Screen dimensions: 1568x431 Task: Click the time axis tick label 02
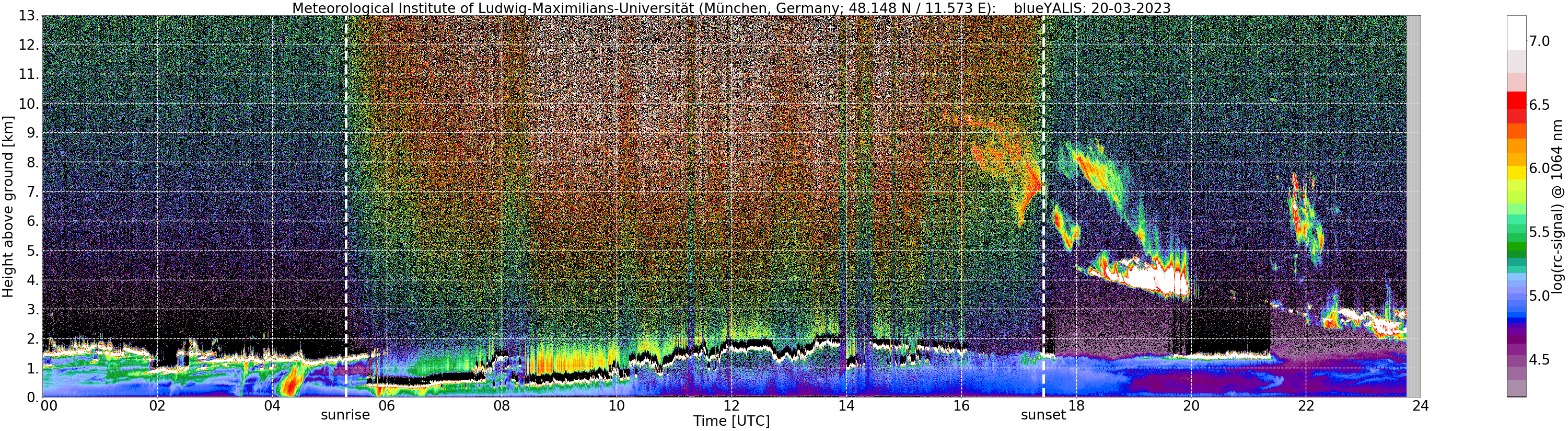point(157,406)
